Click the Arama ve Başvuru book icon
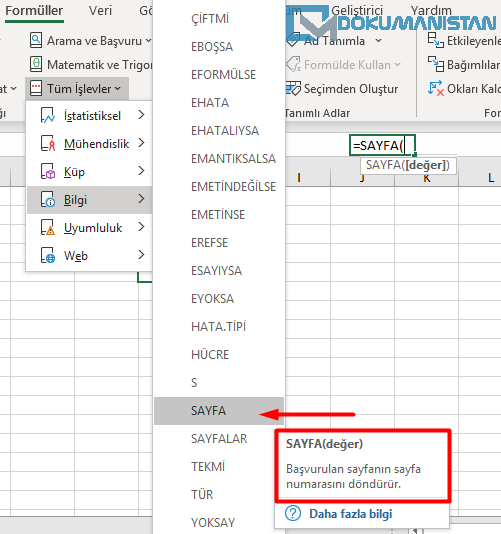The height and width of the screenshot is (534, 501). click(36, 40)
